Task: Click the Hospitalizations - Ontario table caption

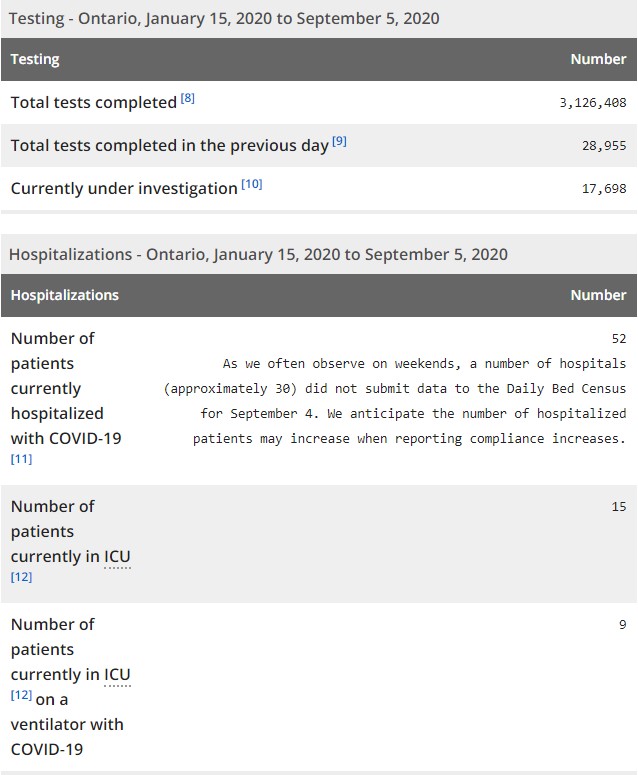Action: click(x=258, y=254)
